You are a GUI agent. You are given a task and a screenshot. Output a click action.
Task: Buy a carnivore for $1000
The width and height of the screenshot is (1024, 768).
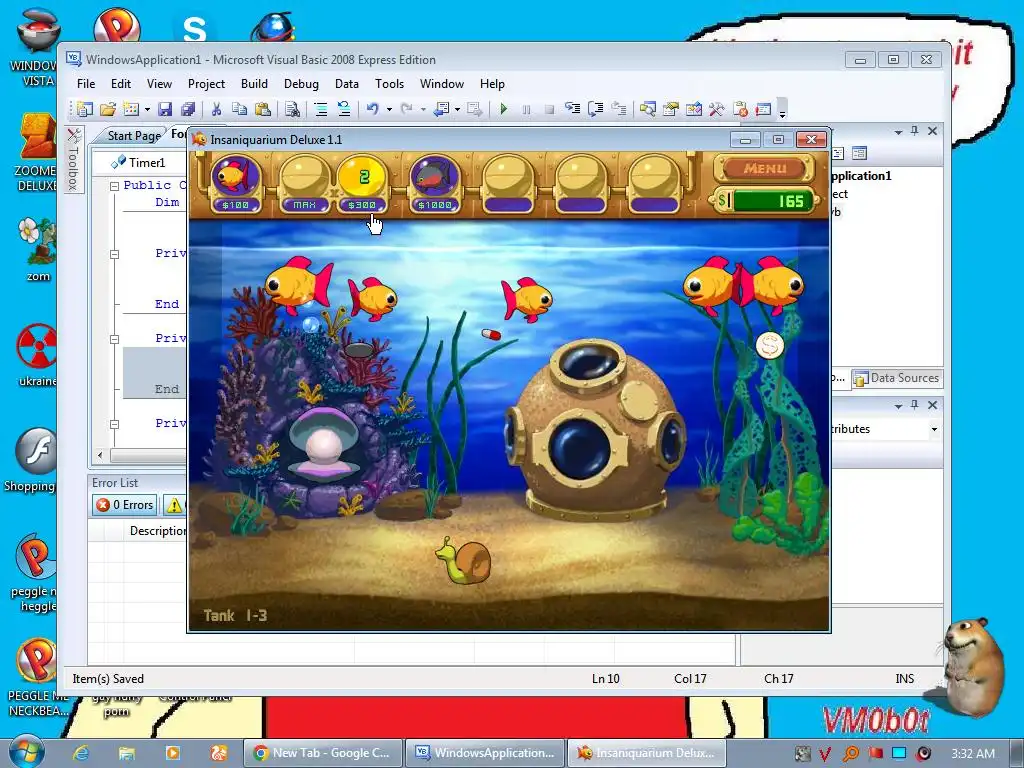click(435, 184)
